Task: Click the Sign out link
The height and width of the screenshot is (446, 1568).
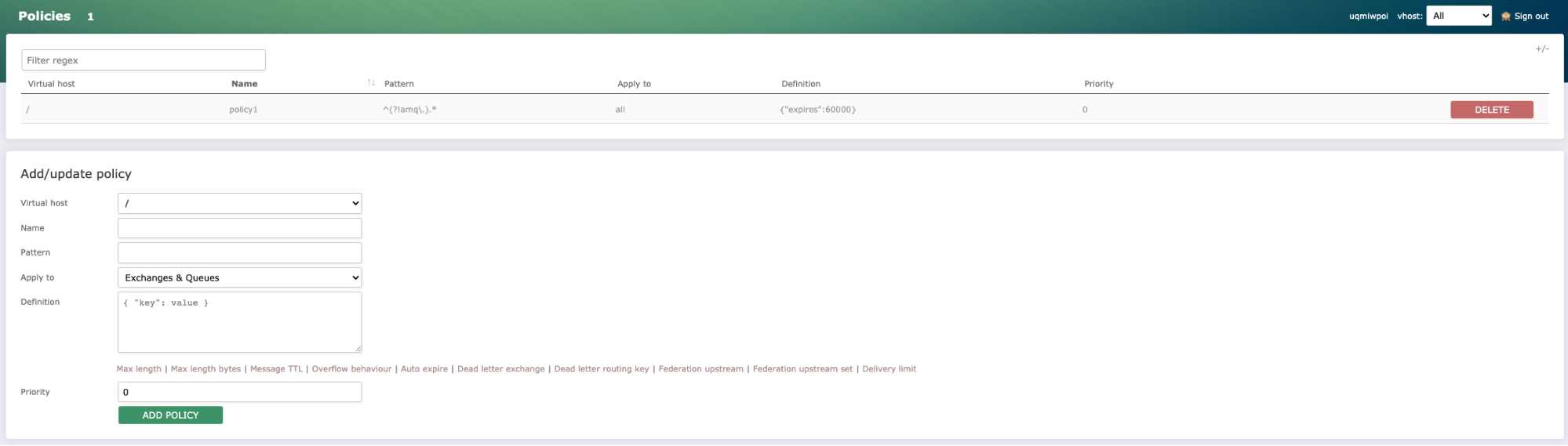Action: (x=1530, y=16)
